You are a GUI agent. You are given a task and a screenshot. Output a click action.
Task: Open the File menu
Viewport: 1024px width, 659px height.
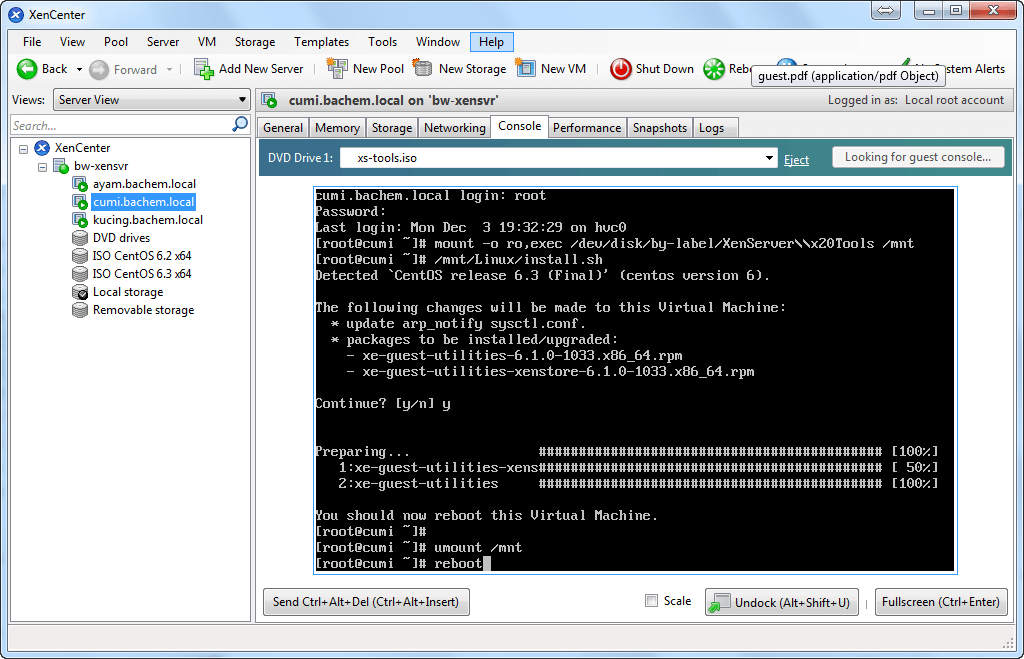pos(32,42)
